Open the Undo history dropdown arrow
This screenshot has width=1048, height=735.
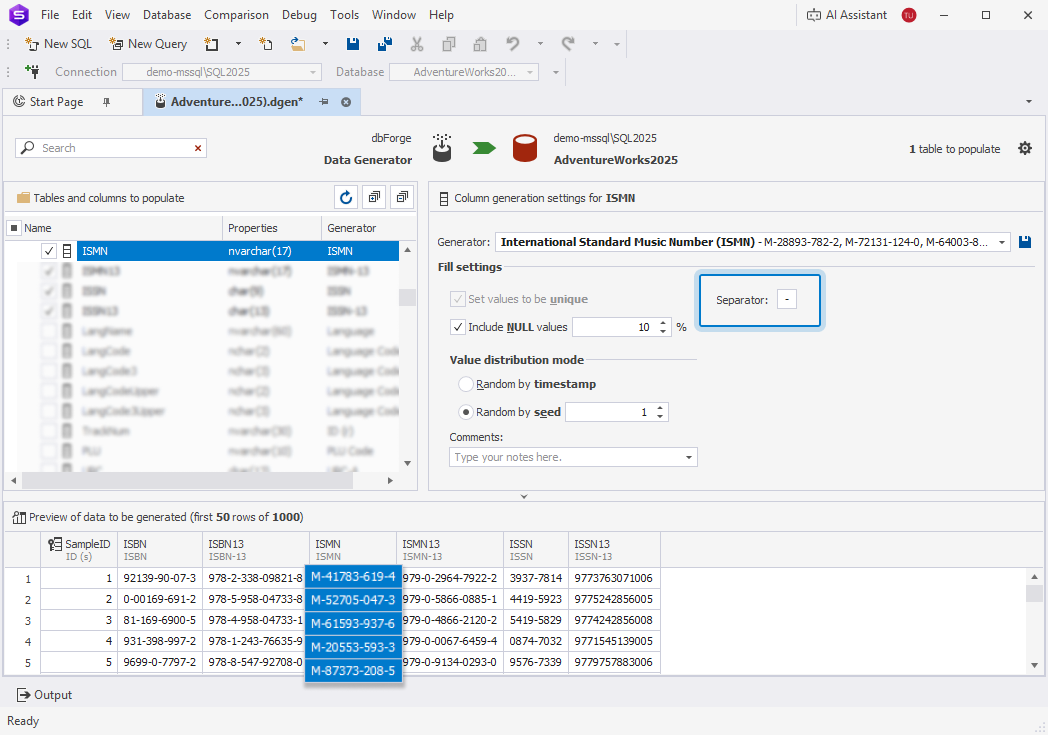(x=540, y=44)
